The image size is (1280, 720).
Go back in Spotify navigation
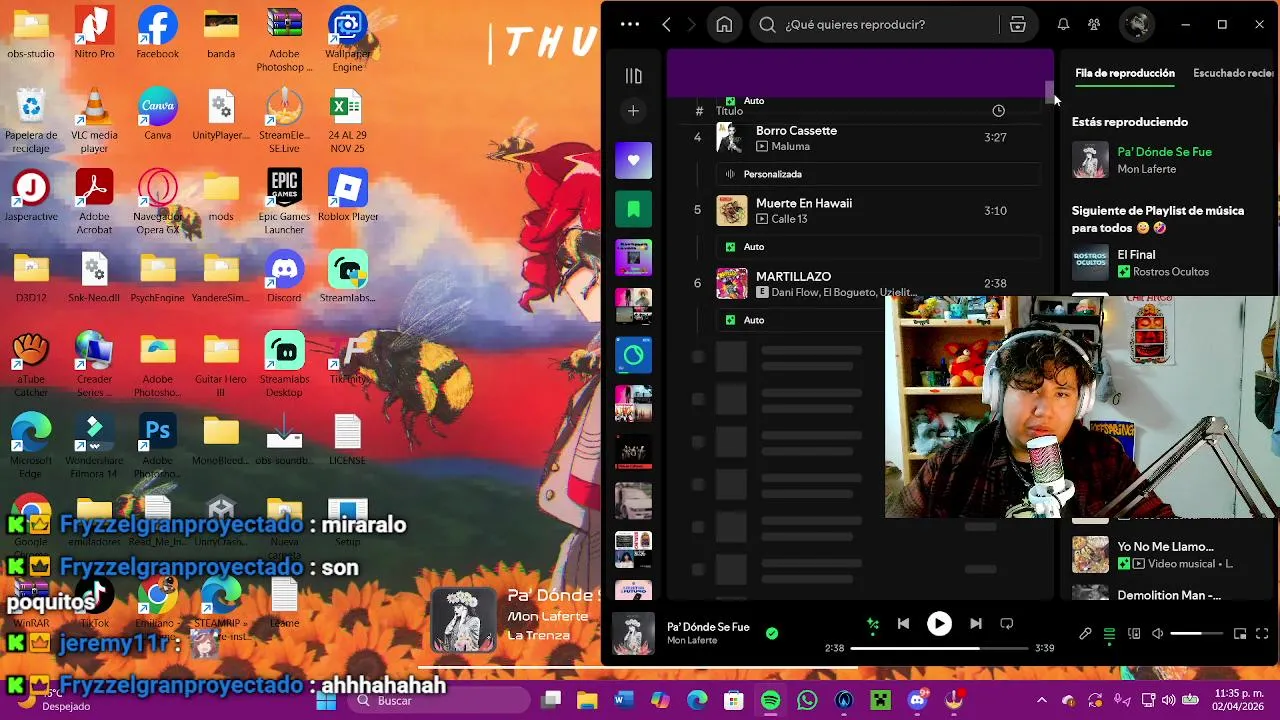point(667,24)
